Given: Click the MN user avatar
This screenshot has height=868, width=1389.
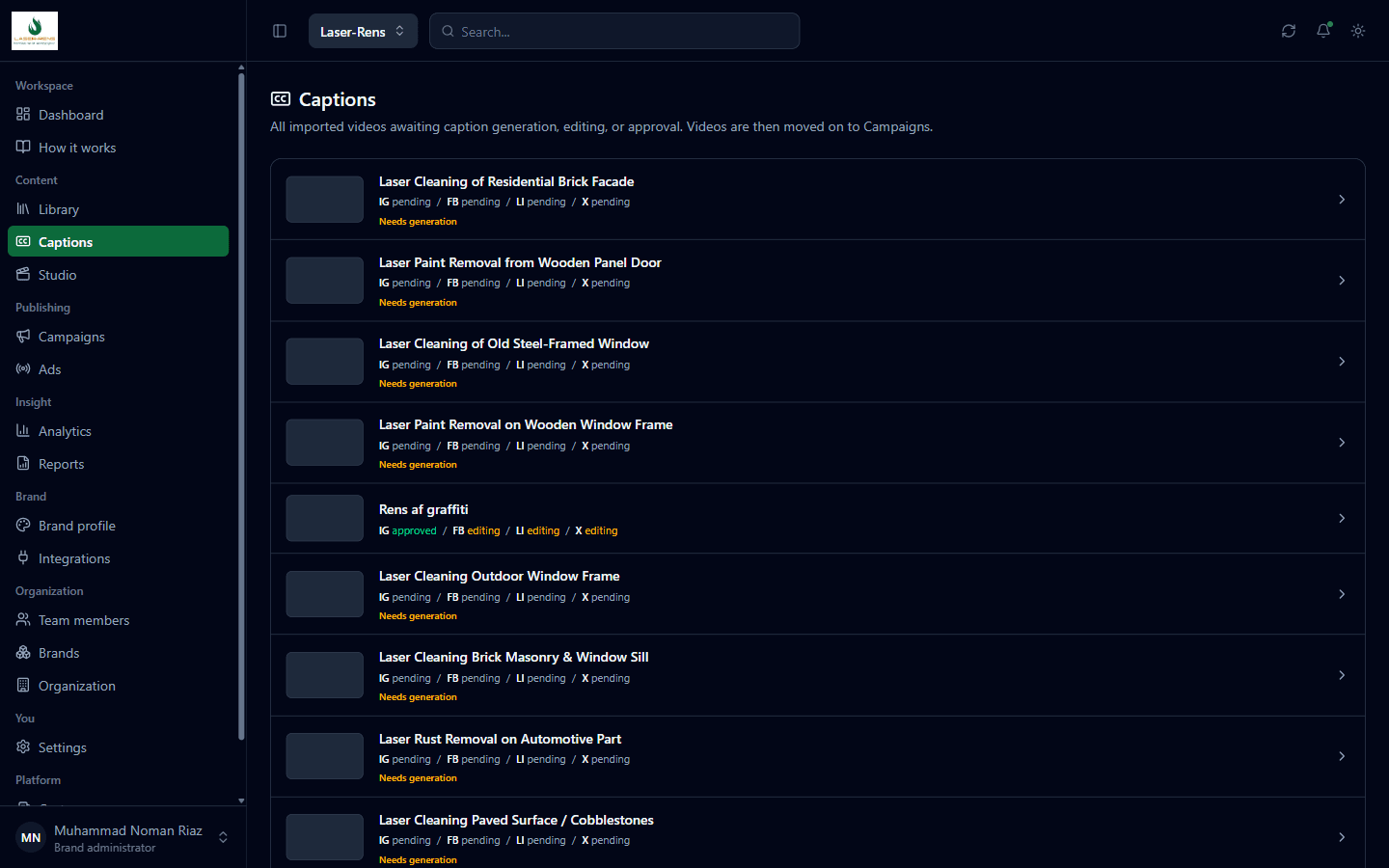Looking at the screenshot, I should [x=31, y=837].
